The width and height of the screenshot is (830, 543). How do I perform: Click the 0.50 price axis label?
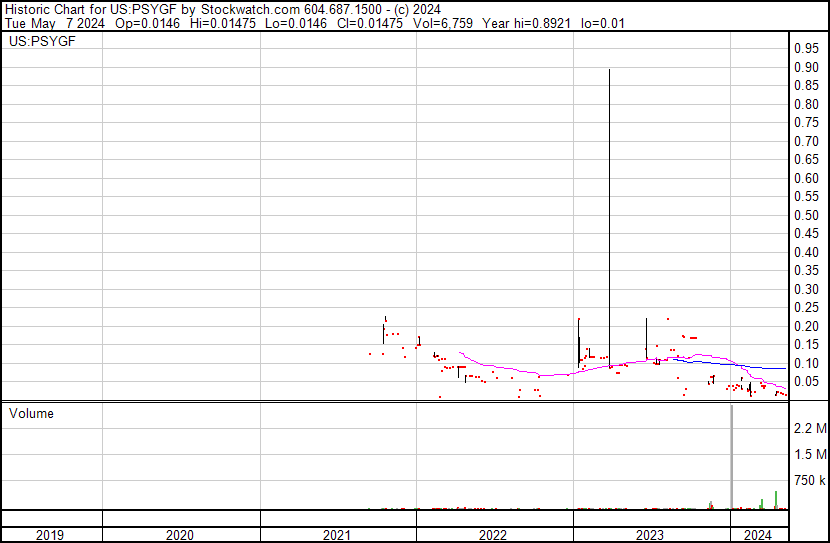pos(806,215)
